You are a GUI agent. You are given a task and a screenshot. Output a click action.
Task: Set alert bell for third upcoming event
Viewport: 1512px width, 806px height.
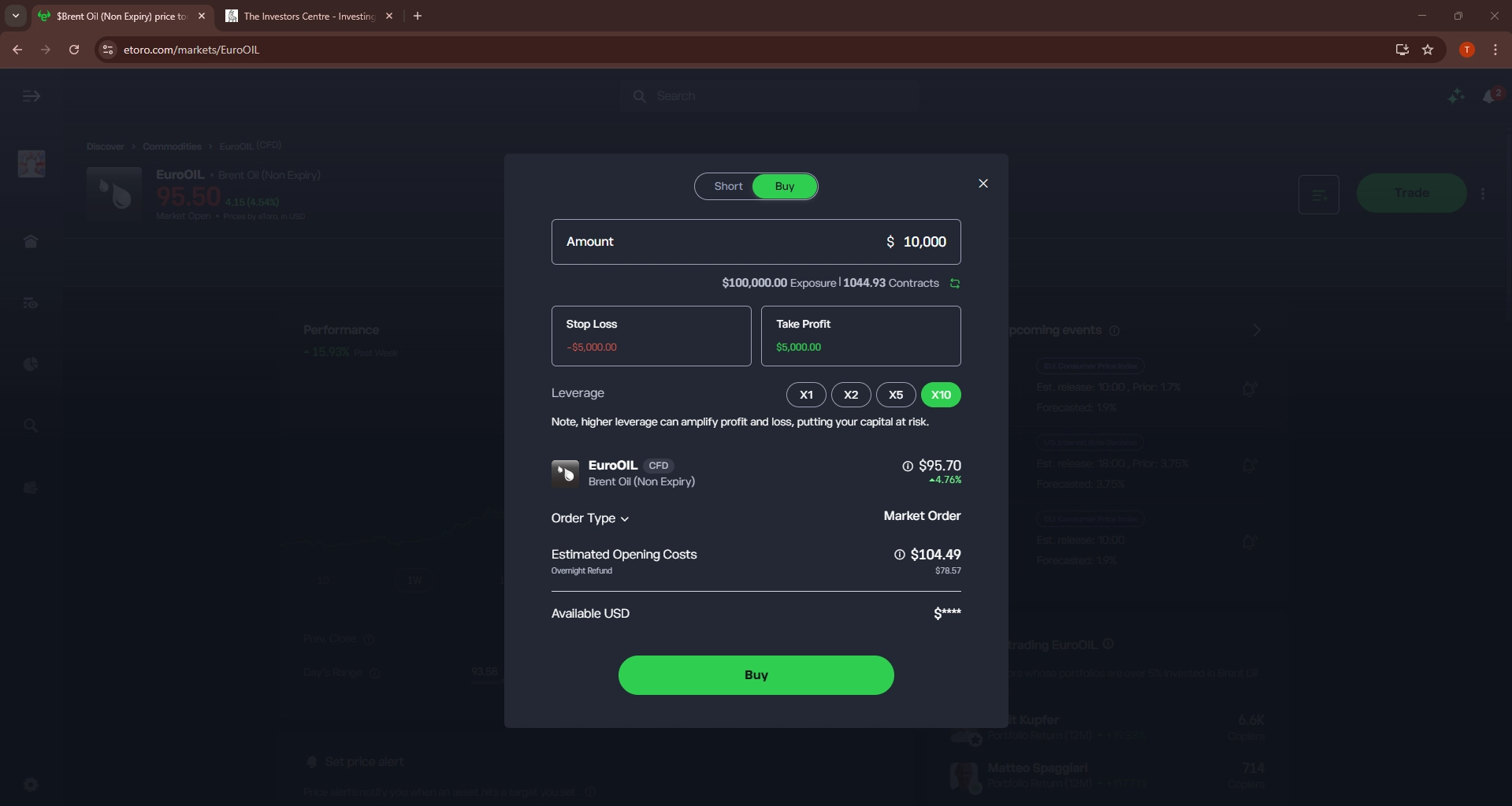1249,541
